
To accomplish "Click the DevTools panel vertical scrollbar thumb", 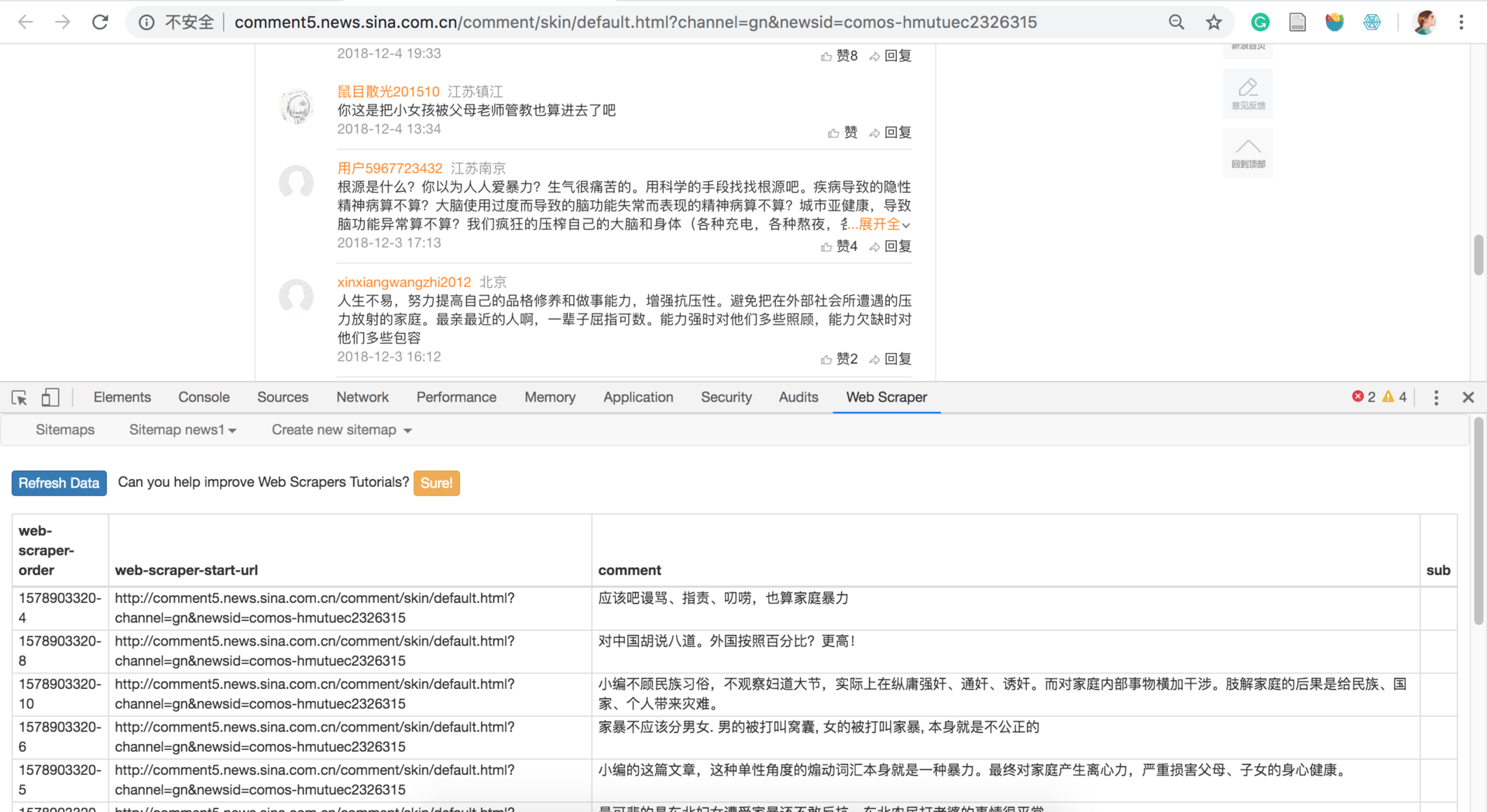I will point(1478,521).
